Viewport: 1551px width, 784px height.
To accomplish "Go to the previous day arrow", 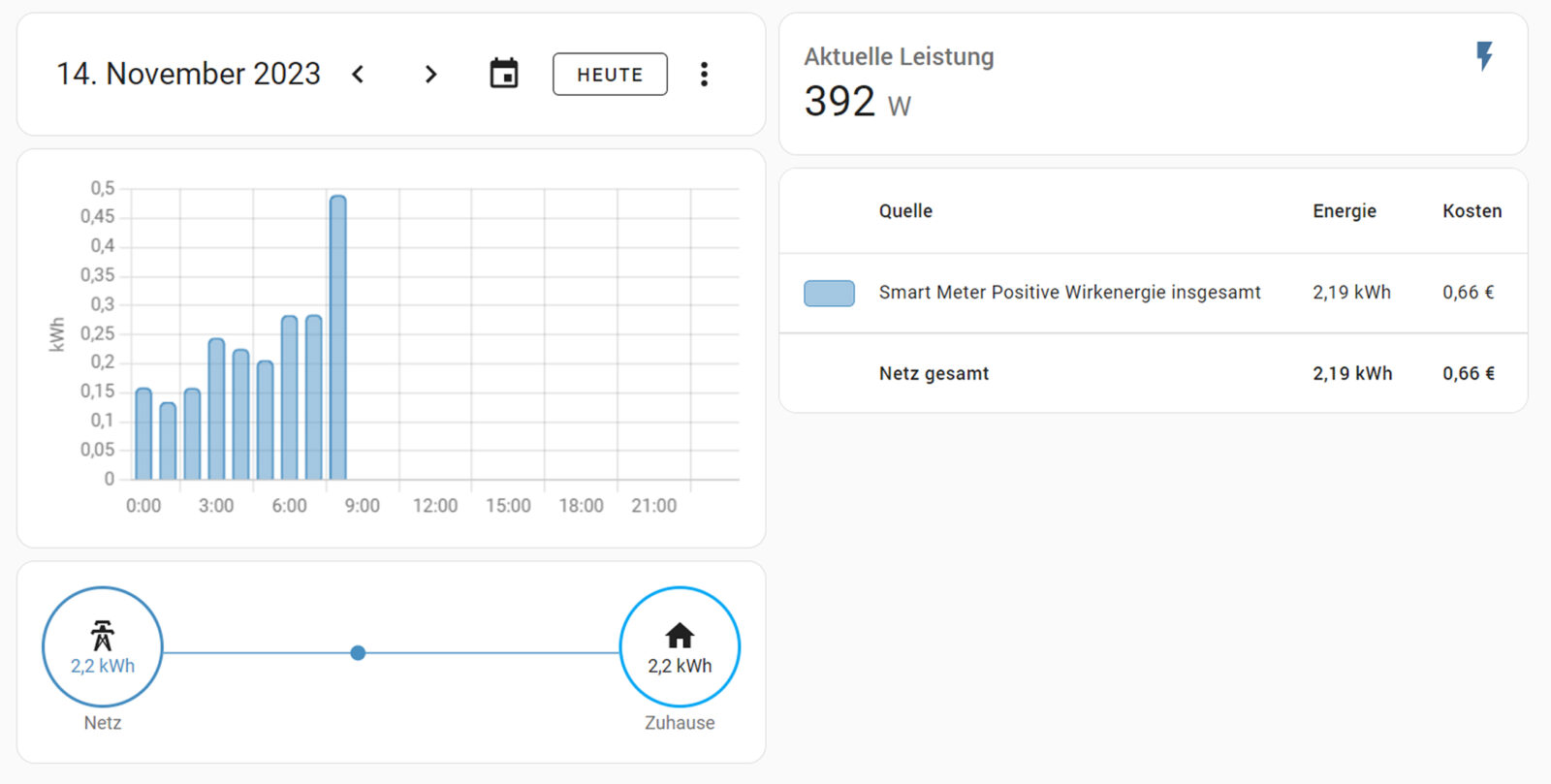I will pos(358,75).
